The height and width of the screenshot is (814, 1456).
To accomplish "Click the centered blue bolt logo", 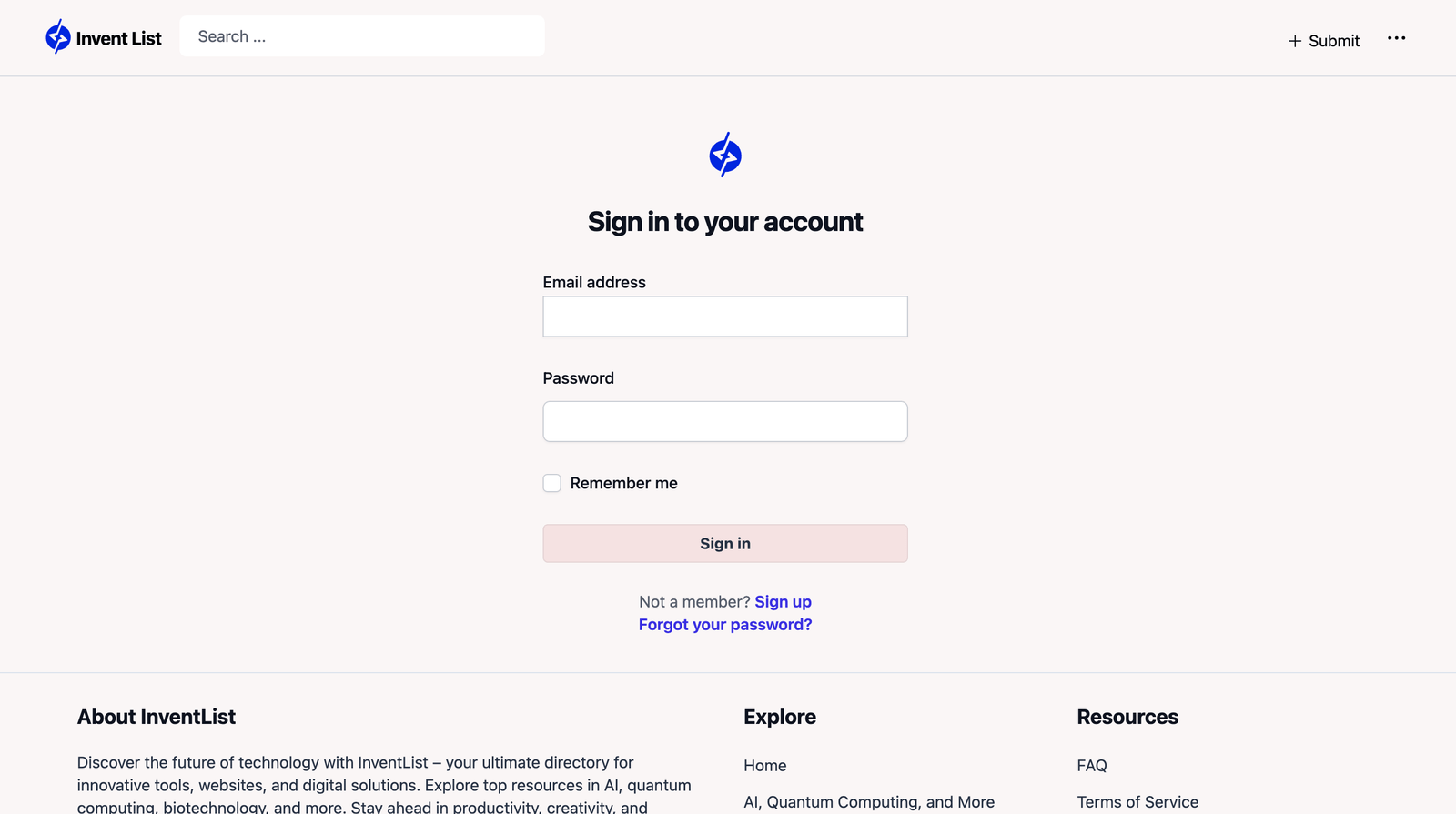I will click(725, 155).
